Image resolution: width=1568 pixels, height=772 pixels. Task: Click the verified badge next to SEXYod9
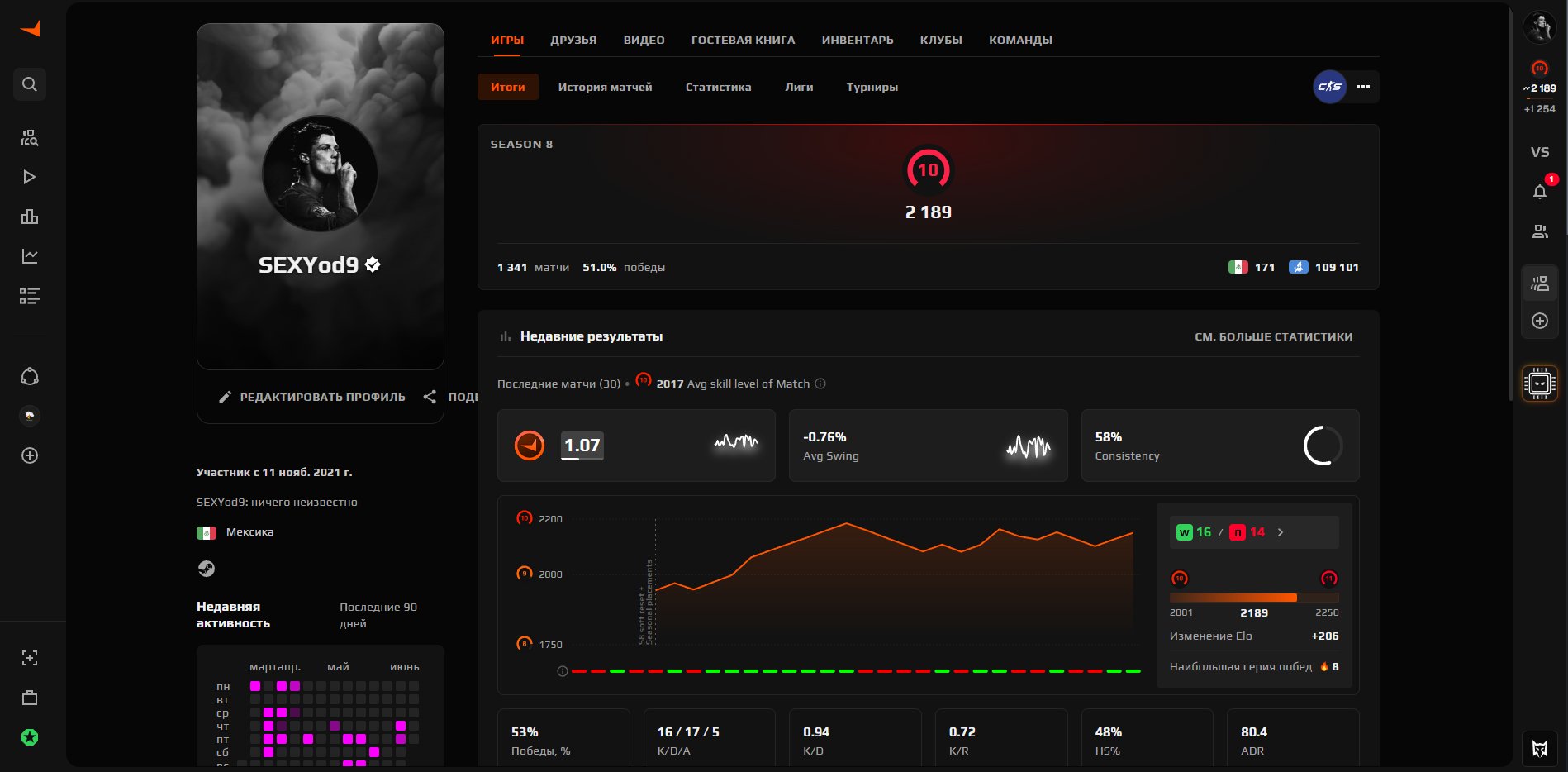[x=373, y=264]
